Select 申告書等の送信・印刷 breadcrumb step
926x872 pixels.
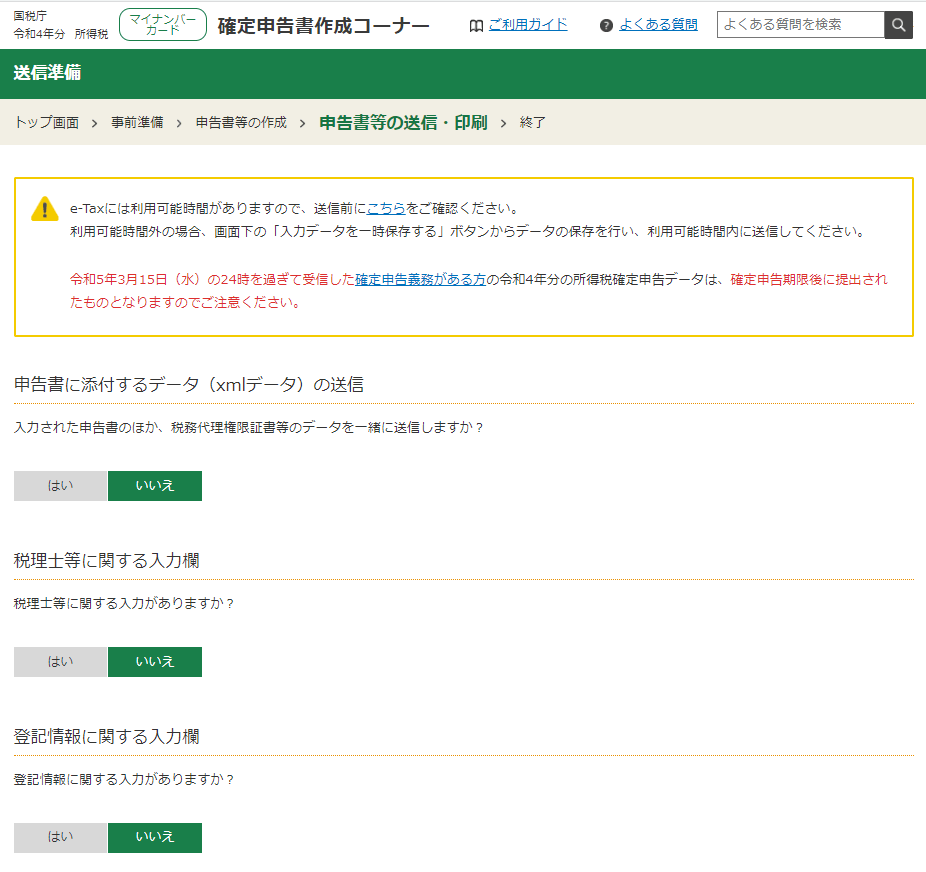[403, 122]
